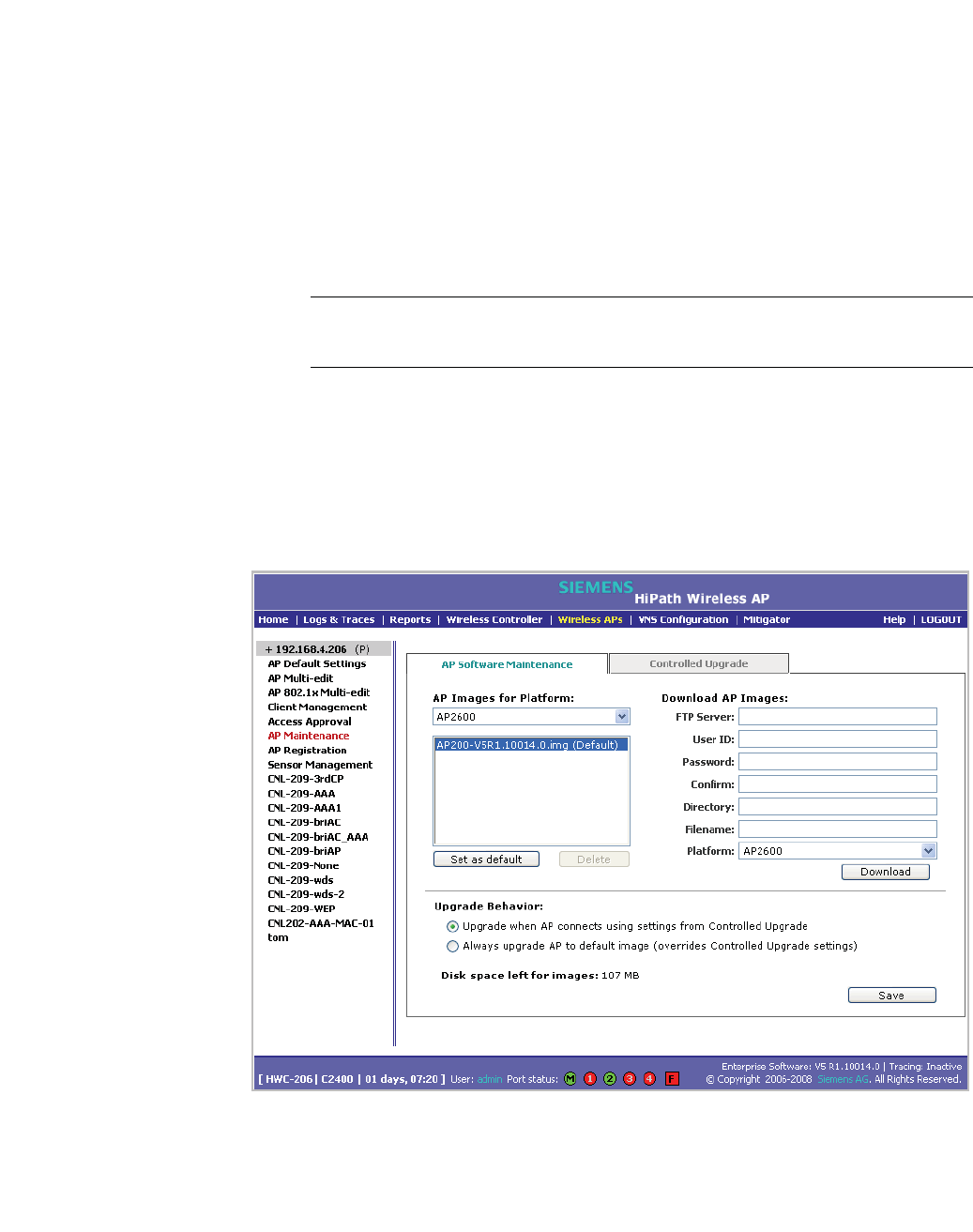The width and height of the screenshot is (973, 1232).
Task: Open Access Approval in sidebar
Action: [x=310, y=722]
